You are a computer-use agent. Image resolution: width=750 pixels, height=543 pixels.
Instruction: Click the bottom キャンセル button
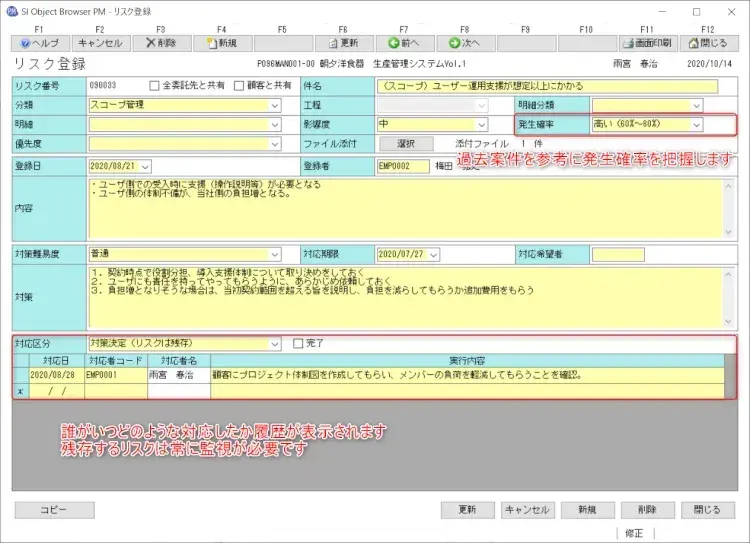click(528, 510)
